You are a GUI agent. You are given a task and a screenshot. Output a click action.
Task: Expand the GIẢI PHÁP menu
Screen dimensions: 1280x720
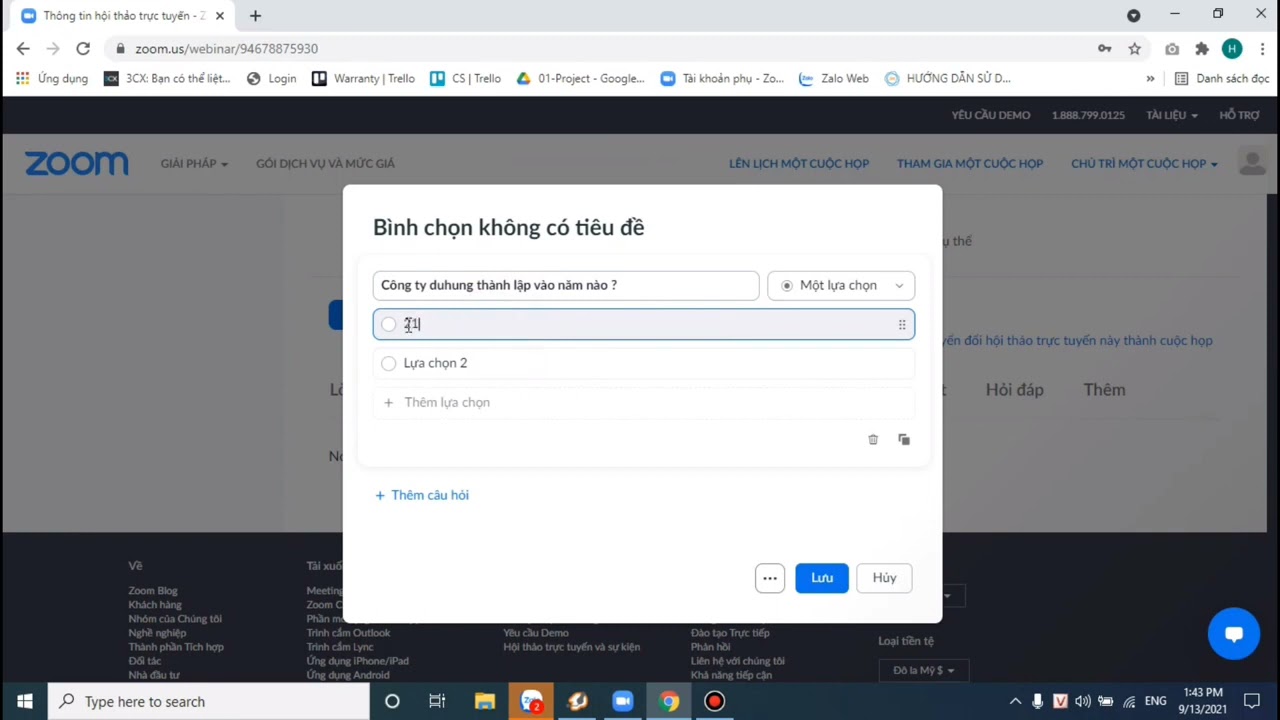click(x=194, y=164)
